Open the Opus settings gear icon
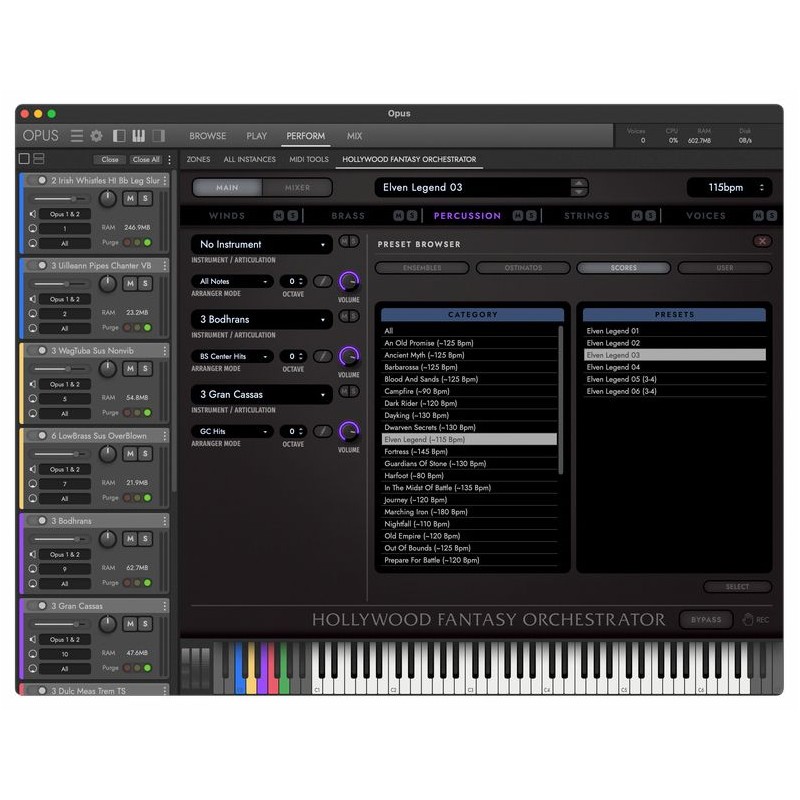Image resolution: width=800 pixels, height=800 pixels. [96, 135]
